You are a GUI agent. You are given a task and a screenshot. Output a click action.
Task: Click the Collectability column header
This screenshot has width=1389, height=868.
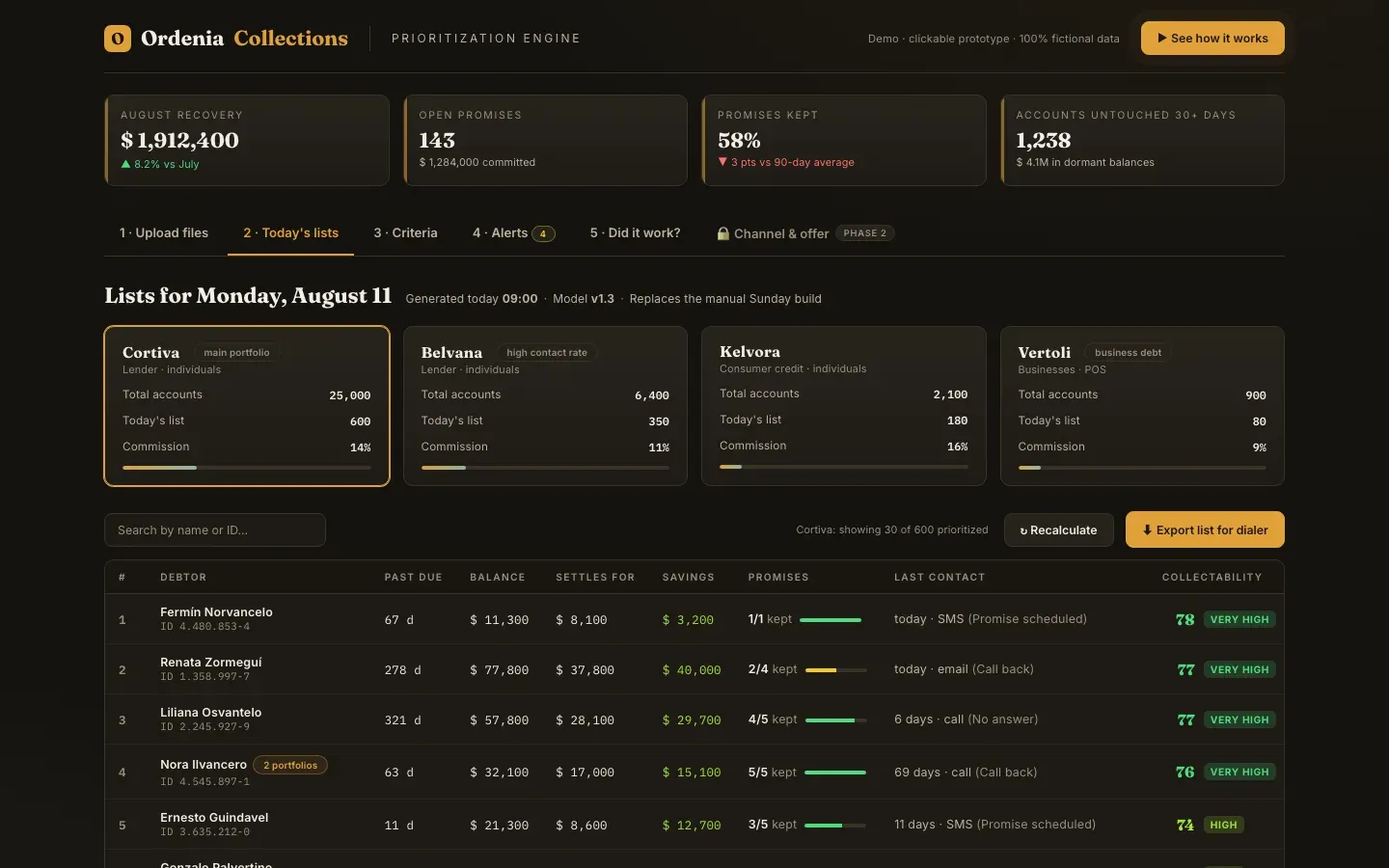click(x=1212, y=578)
